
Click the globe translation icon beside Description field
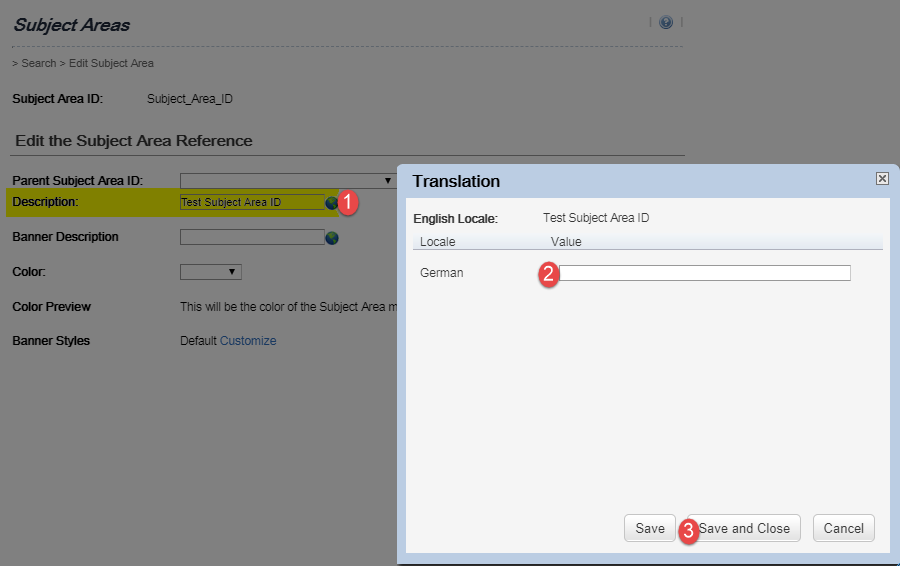click(x=331, y=203)
